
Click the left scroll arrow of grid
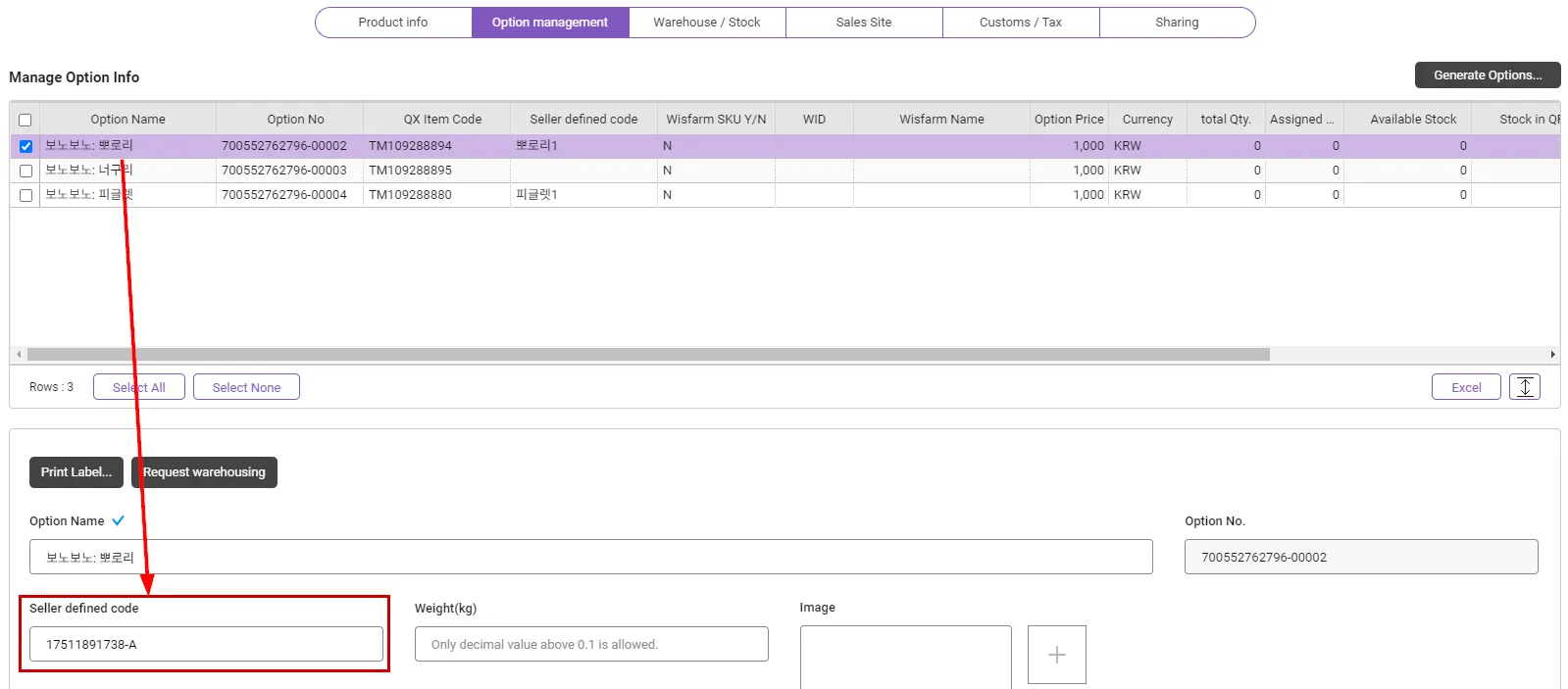pos(19,355)
